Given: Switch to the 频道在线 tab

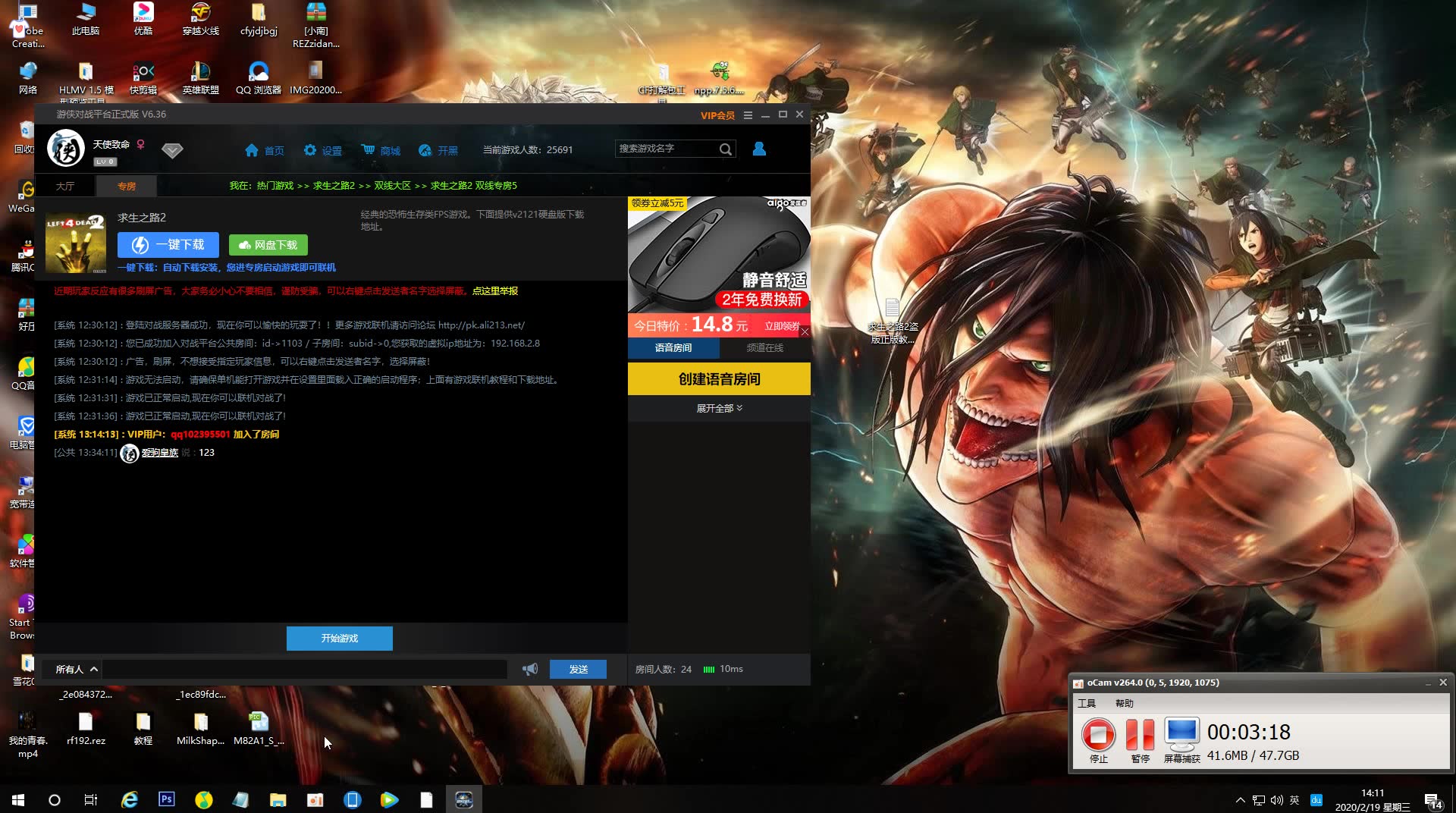Looking at the screenshot, I should tap(764, 348).
